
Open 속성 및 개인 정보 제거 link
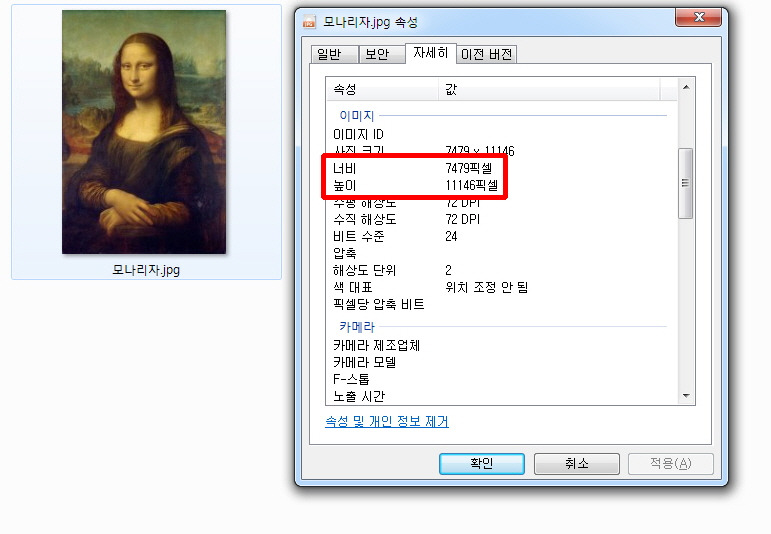386,421
